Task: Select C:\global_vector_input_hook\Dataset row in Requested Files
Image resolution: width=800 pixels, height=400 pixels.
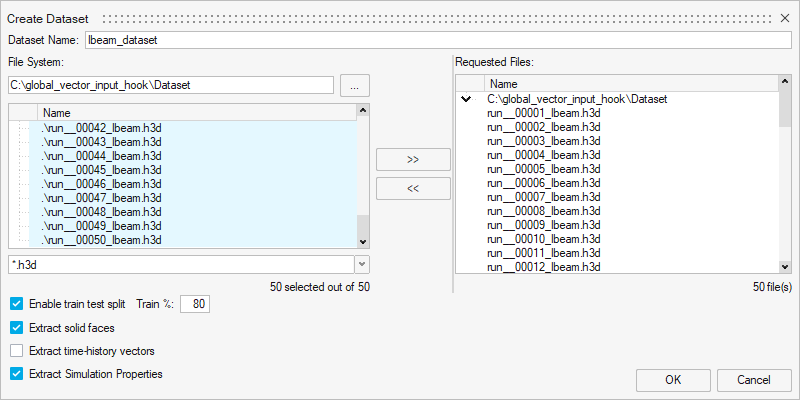Action: [577, 99]
